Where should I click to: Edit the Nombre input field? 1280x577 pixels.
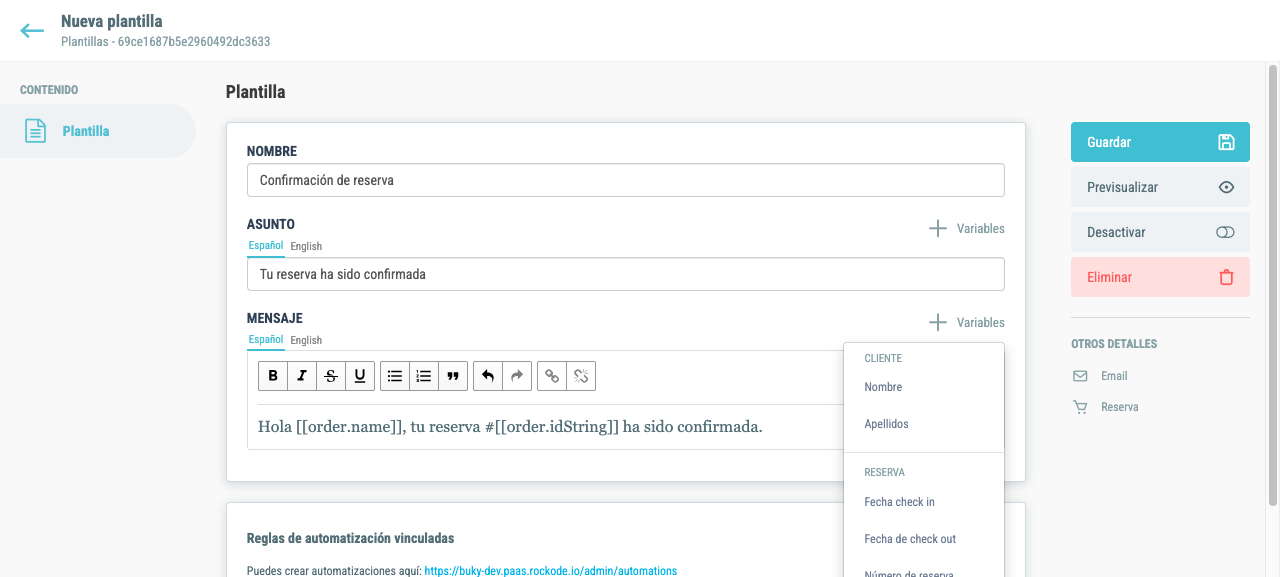[x=625, y=180]
